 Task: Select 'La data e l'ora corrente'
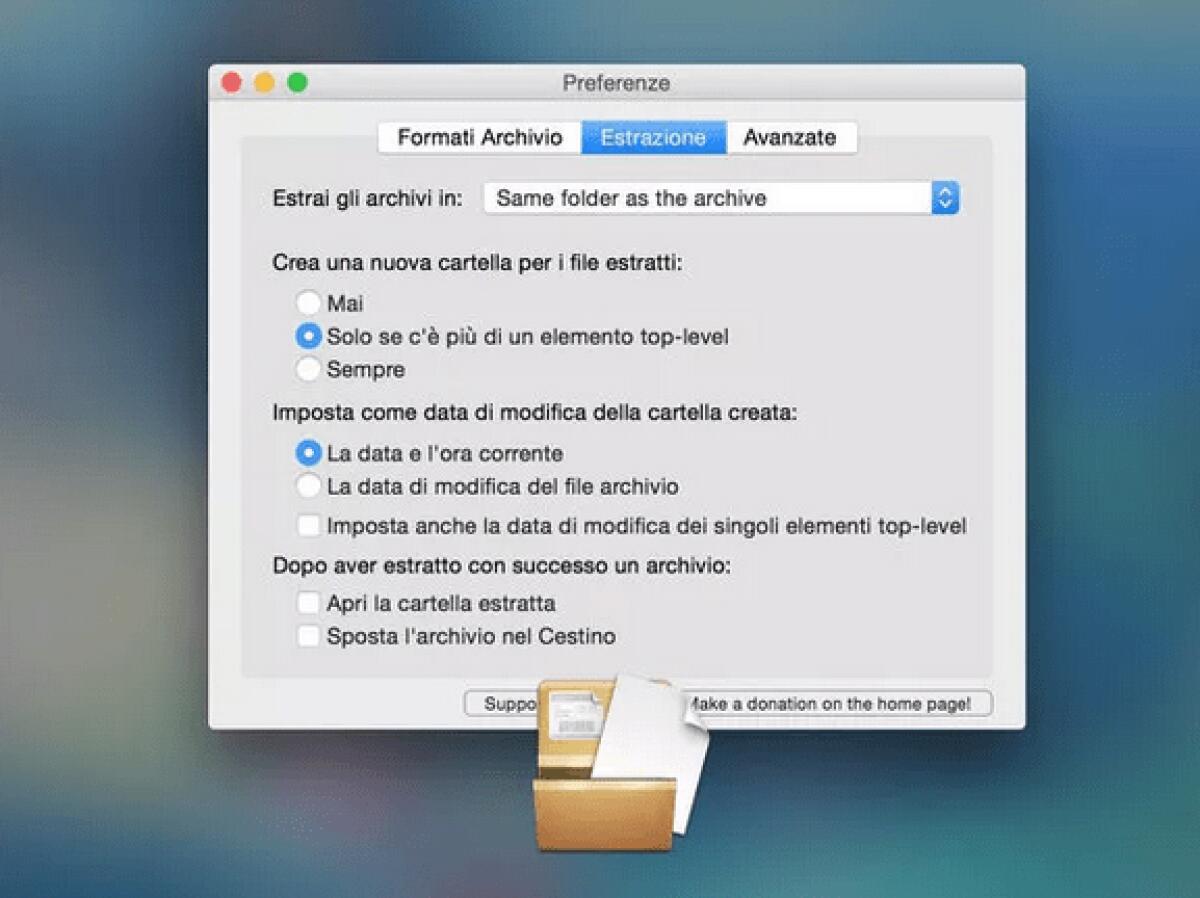308,453
